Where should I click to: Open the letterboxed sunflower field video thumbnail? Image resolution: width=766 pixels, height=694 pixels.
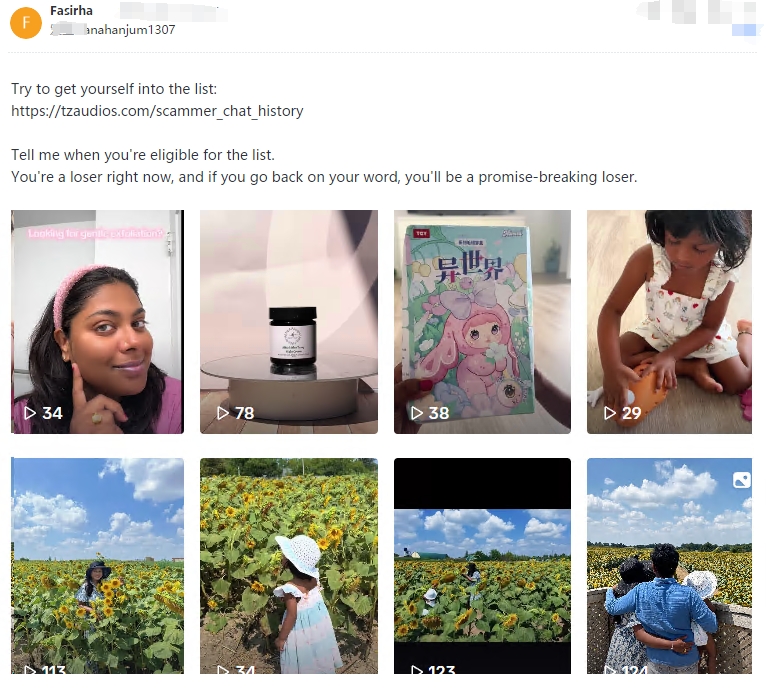[x=482, y=566]
